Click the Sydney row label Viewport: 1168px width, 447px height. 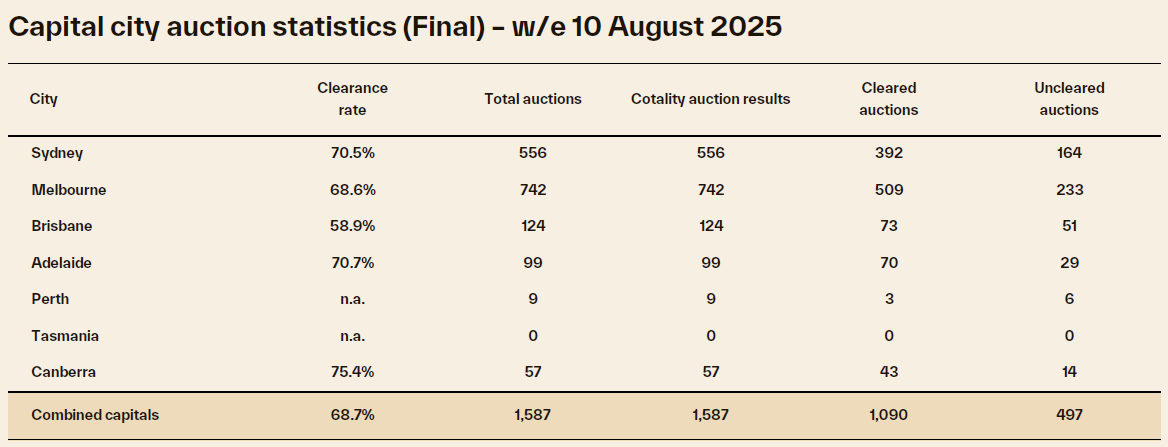click(57, 153)
